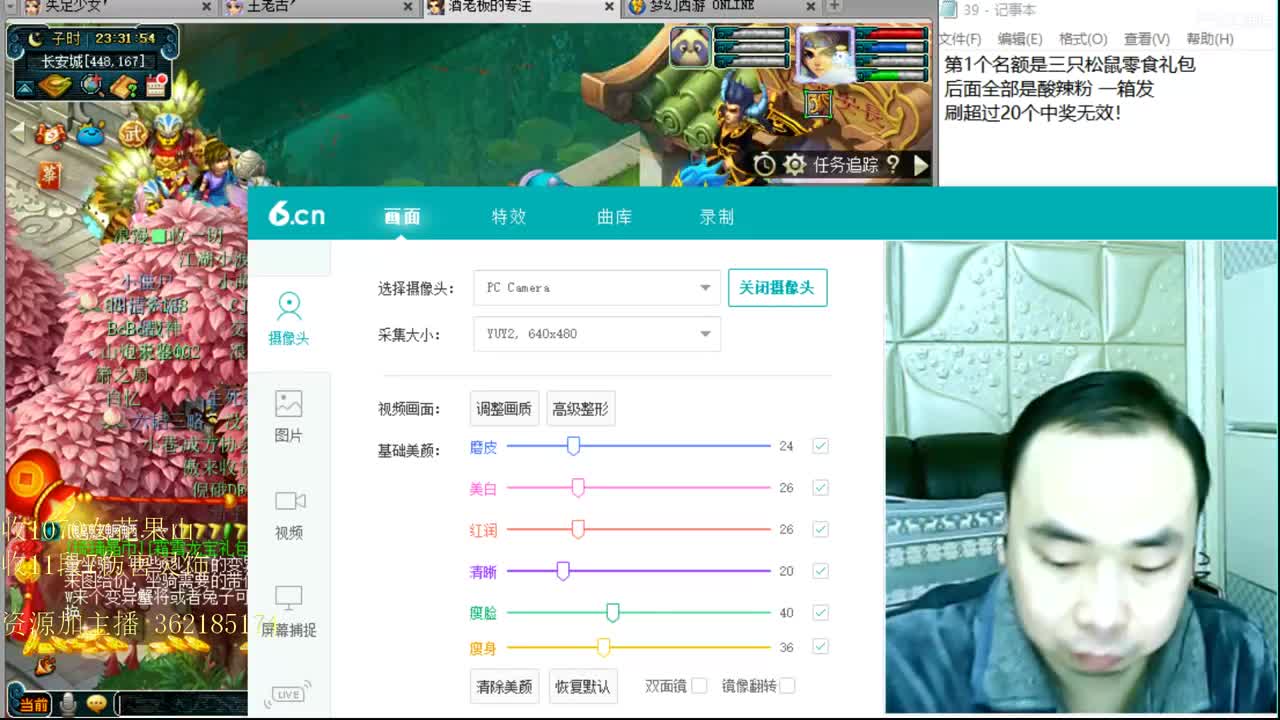Toggle the 红润 checkbox
The height and width of the screenshot is (720, 1280).
tap(820, 529)
